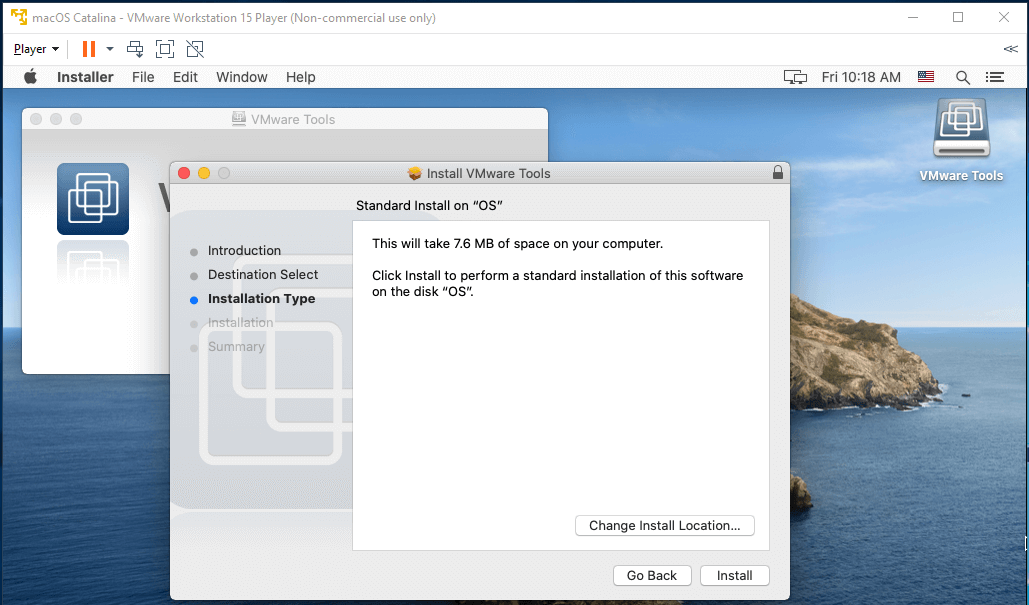This screenshot has height=605, width=1029.
Task: Open Spotlight search magnifier icon
Action: coord(963,77)
